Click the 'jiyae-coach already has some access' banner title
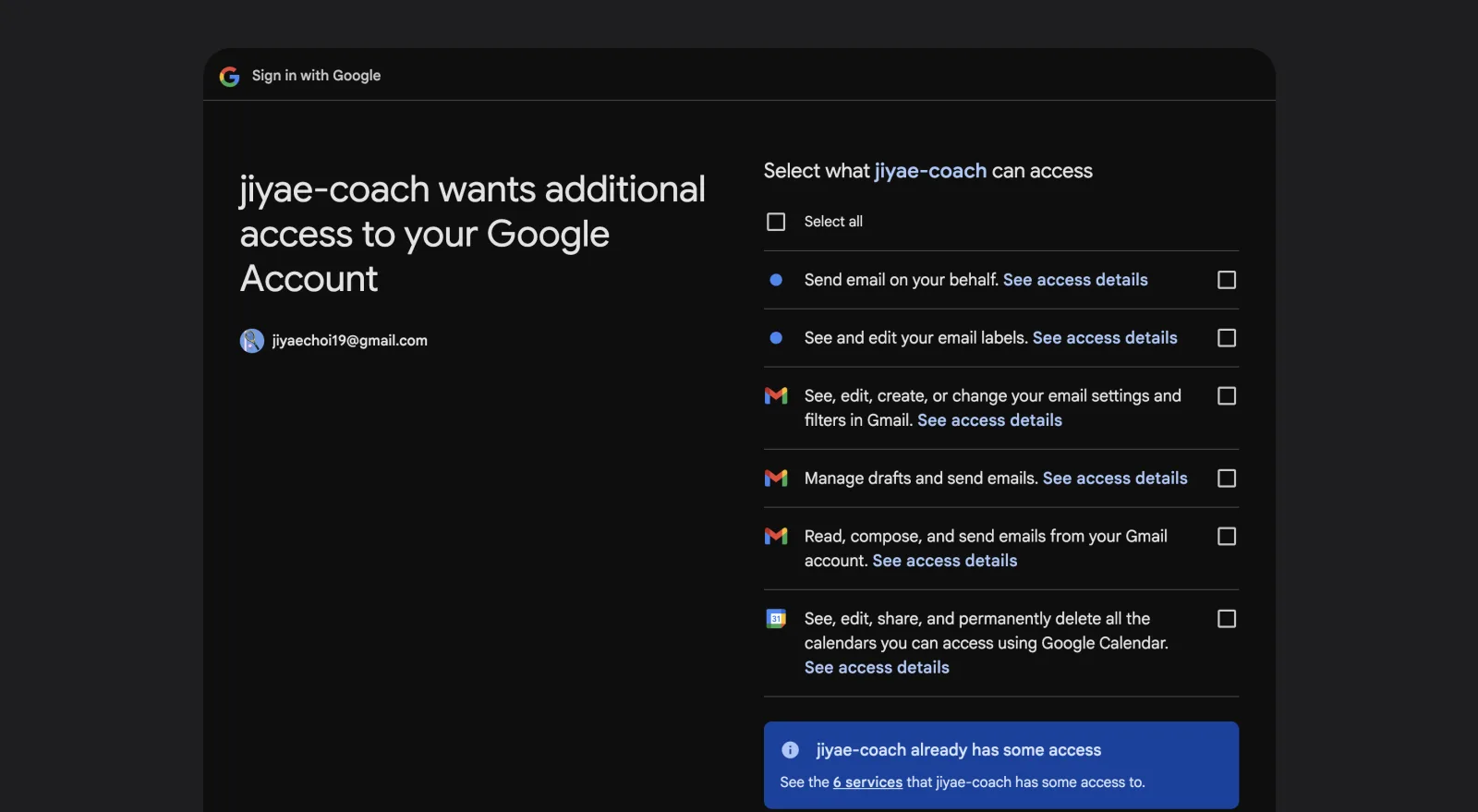This screenshot has height=812, width=1478. click(959, 750)
